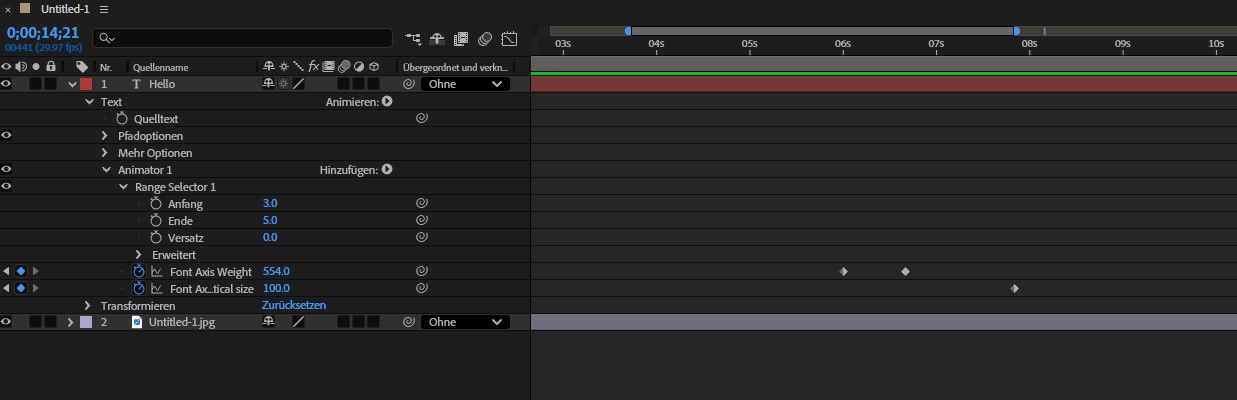Viewport: 1237px width, 400px height.
Task: Toggle visibility of Range Selector 1
Action: [6, 186]
